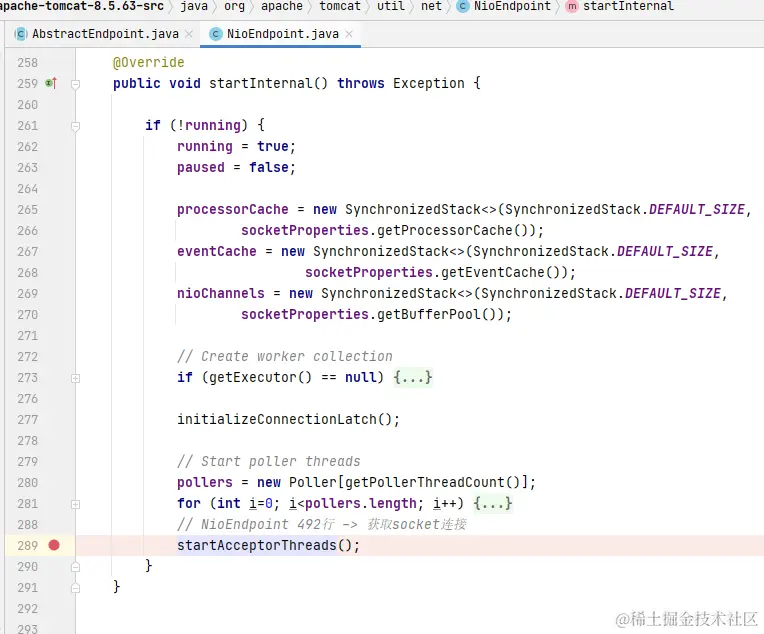Collapse the if (!running) block at line 261
The height and width of the screenshot is (634, 764).
76,126
